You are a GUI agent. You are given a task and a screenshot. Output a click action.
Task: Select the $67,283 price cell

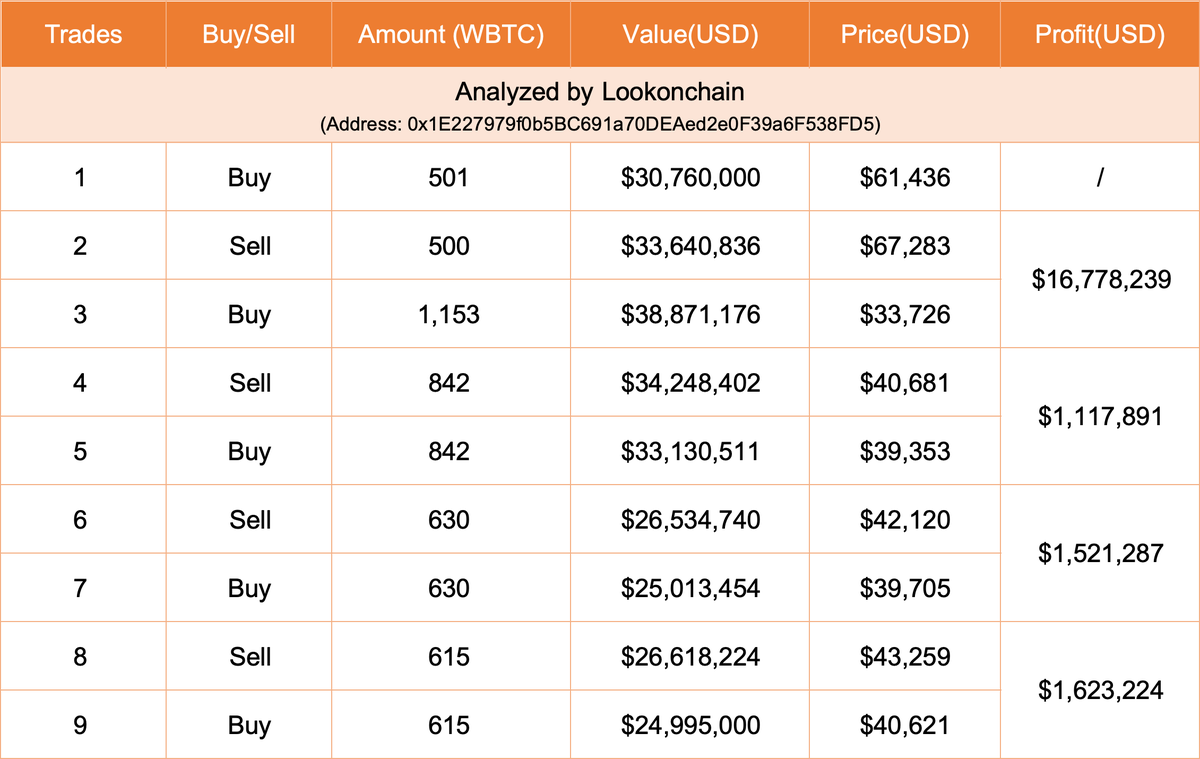tap(905, 246)
